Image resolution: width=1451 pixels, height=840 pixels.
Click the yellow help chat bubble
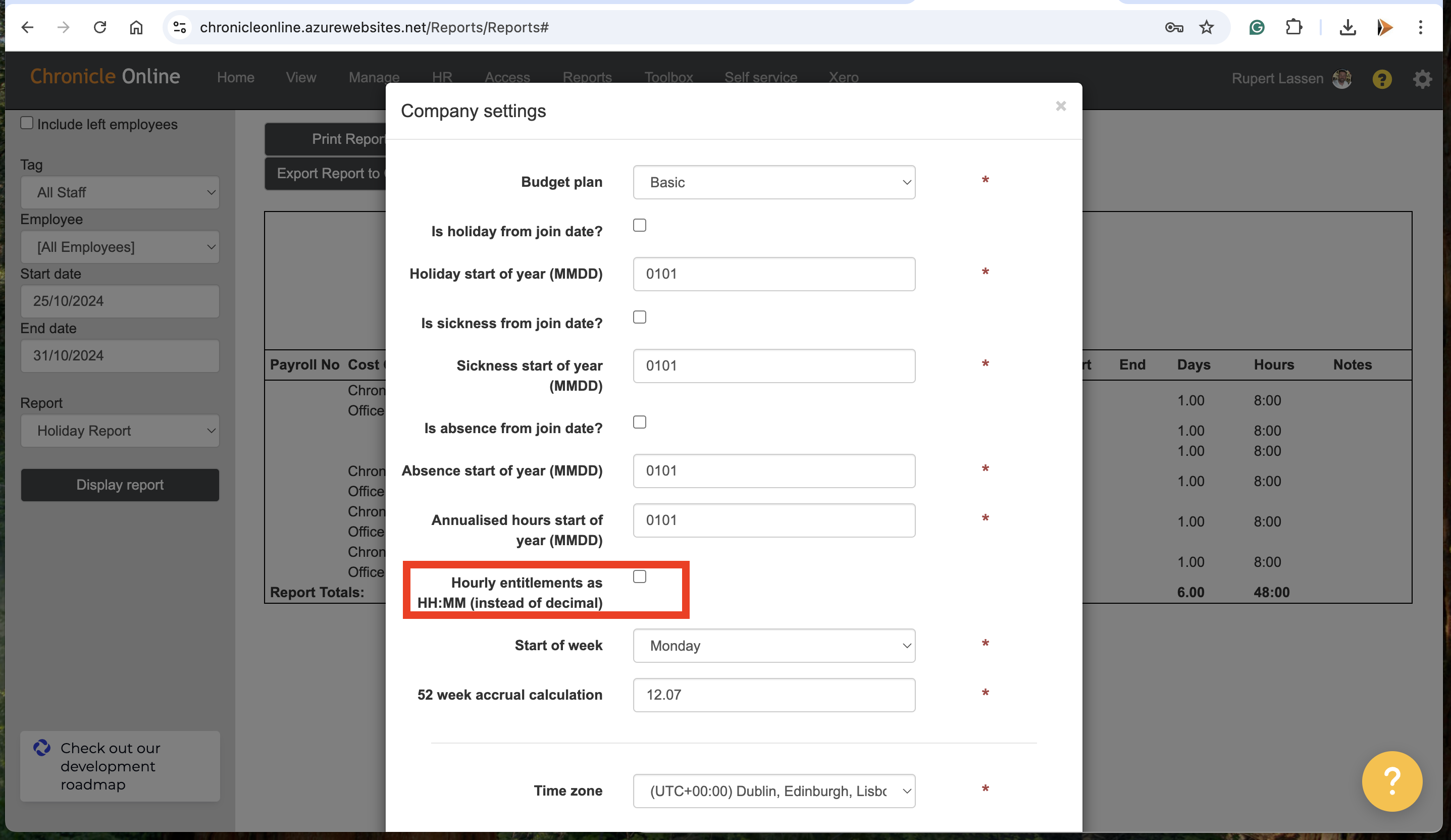pyautogui.click(x=1392, y=781)
